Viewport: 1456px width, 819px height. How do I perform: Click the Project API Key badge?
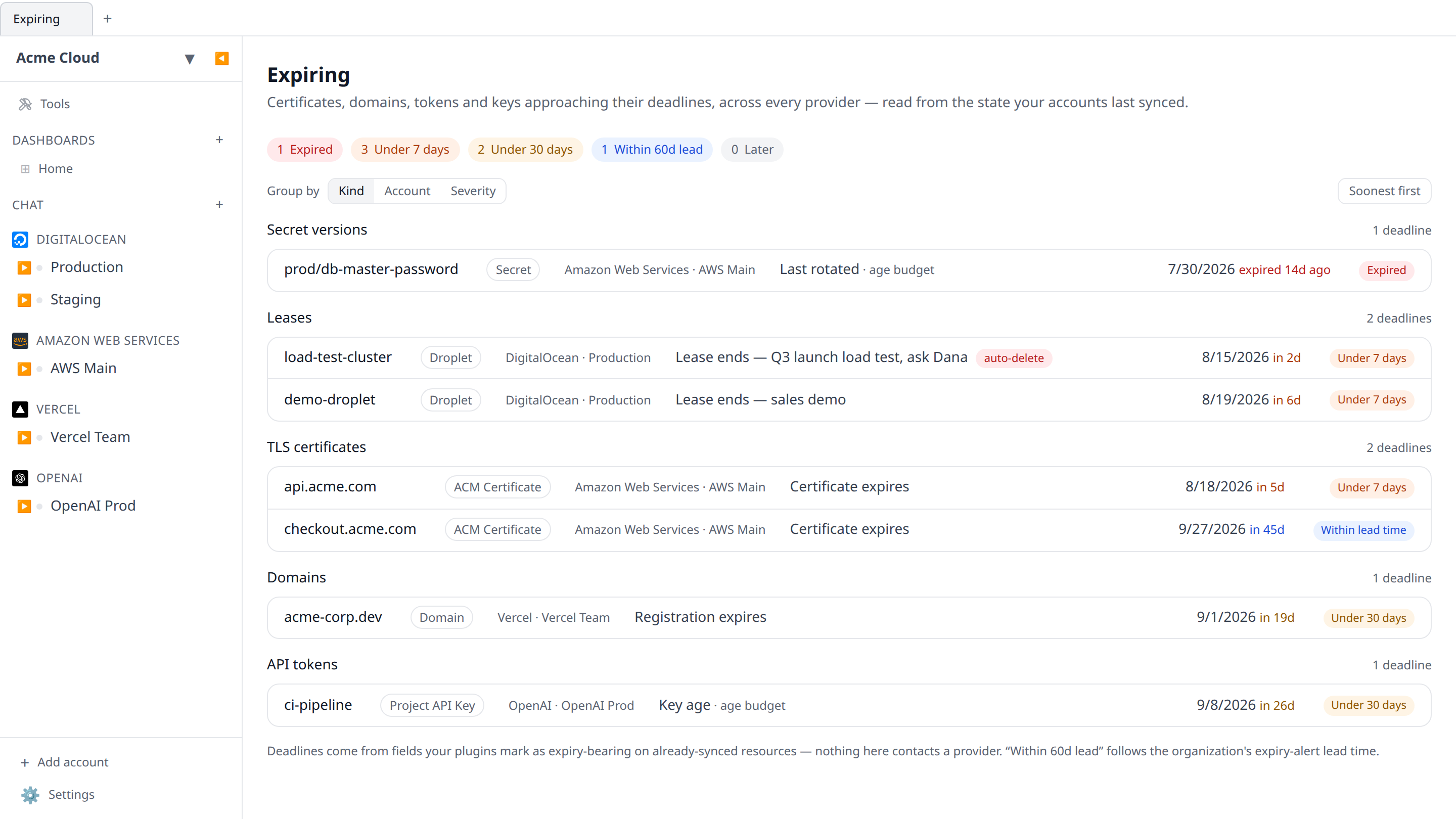pos(432,705)
